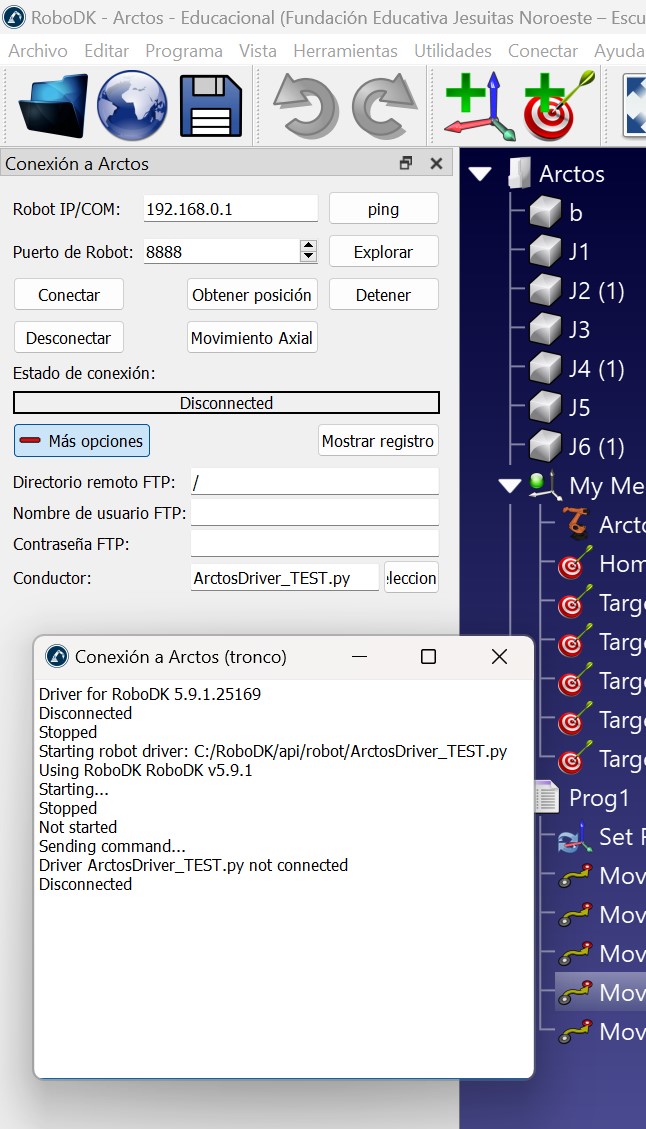Click the driver selection button
This screenshot has width=646, height=1129.
coord(411,577)
